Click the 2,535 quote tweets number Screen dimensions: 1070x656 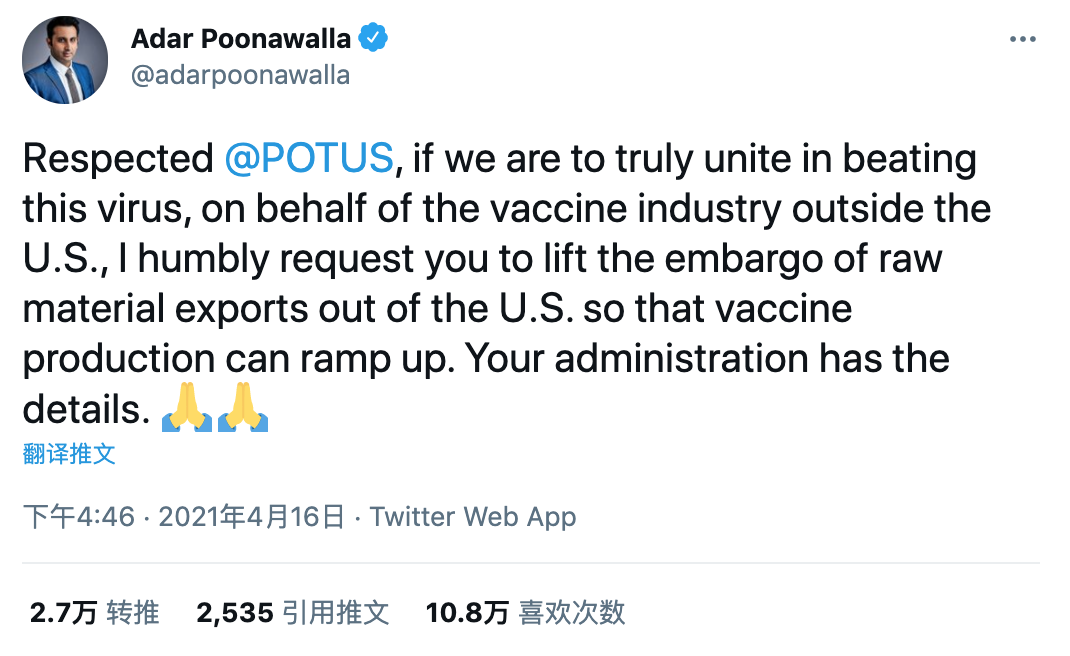tap(234, 612)
